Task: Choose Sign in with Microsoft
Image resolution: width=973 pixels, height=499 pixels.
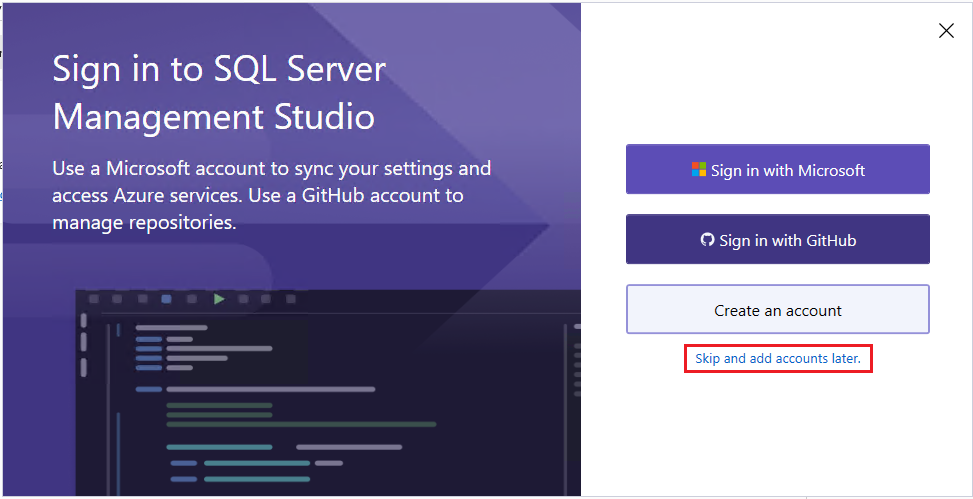Action: tap(778, 169)
